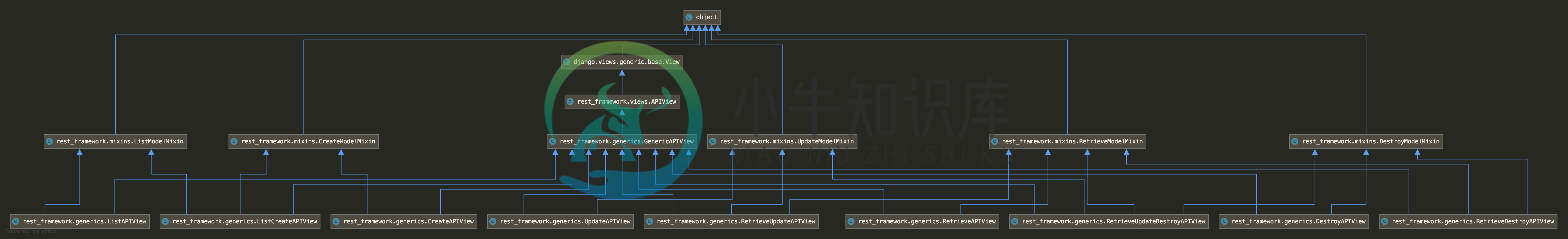Click the class icon of DestroyModelMixin node
The height and width of the screenshot is (239, 1568).
pyautogui.click(x=1295, y=142)
